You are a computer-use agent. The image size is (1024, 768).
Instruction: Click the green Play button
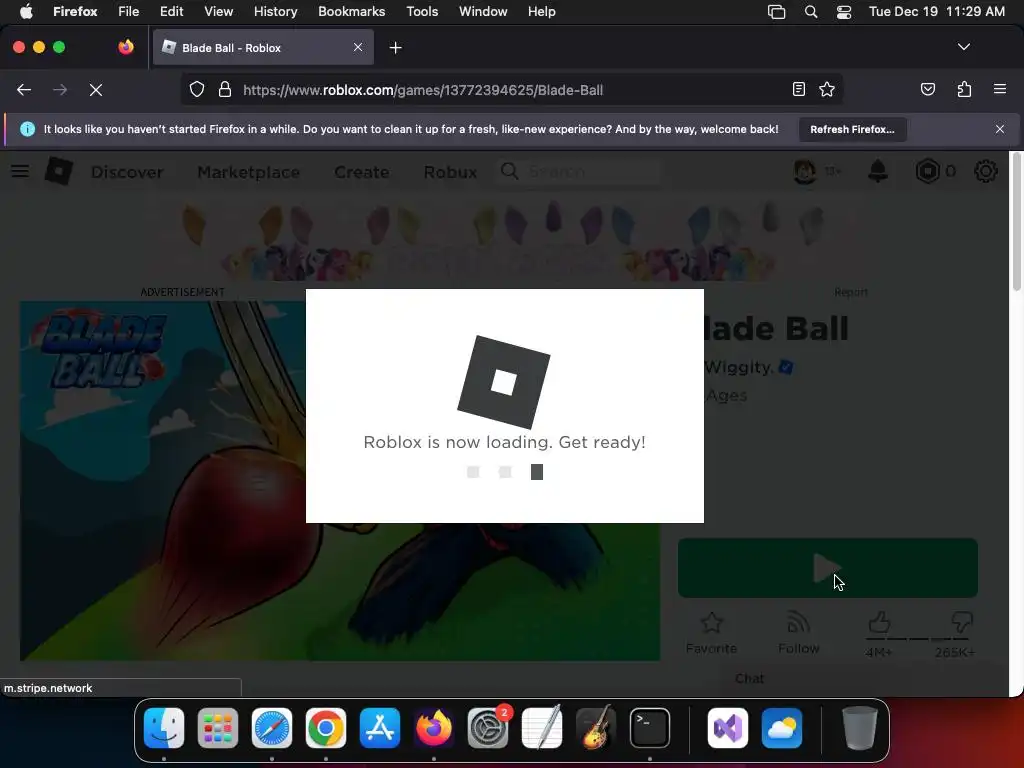827,568
